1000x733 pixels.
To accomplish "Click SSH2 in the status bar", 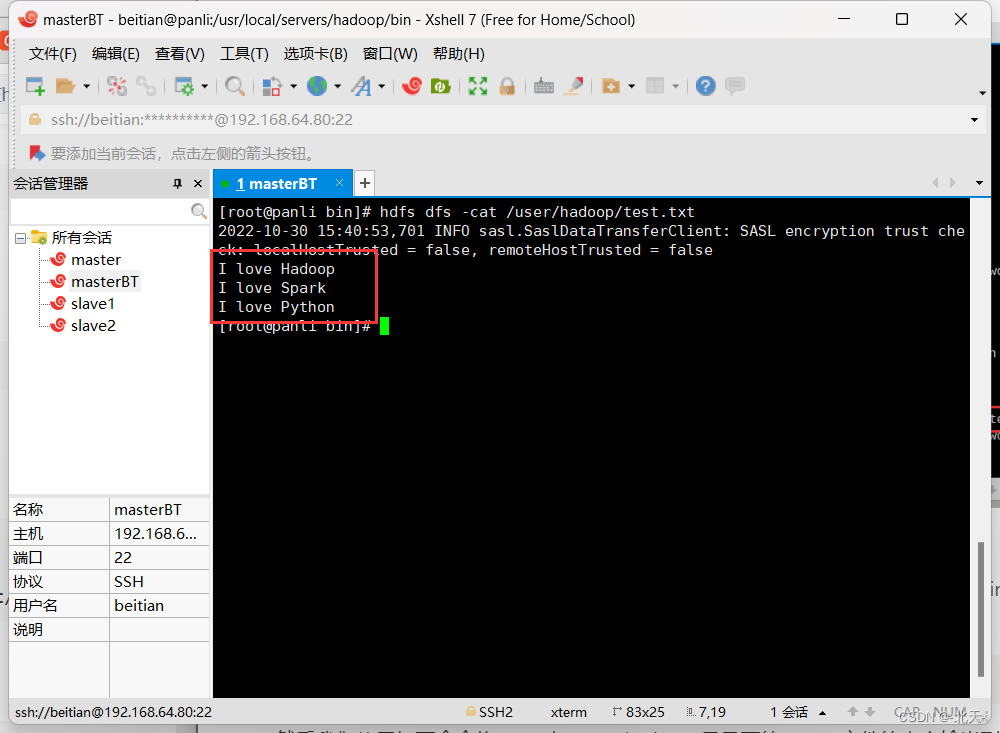I will pos(496,712).
